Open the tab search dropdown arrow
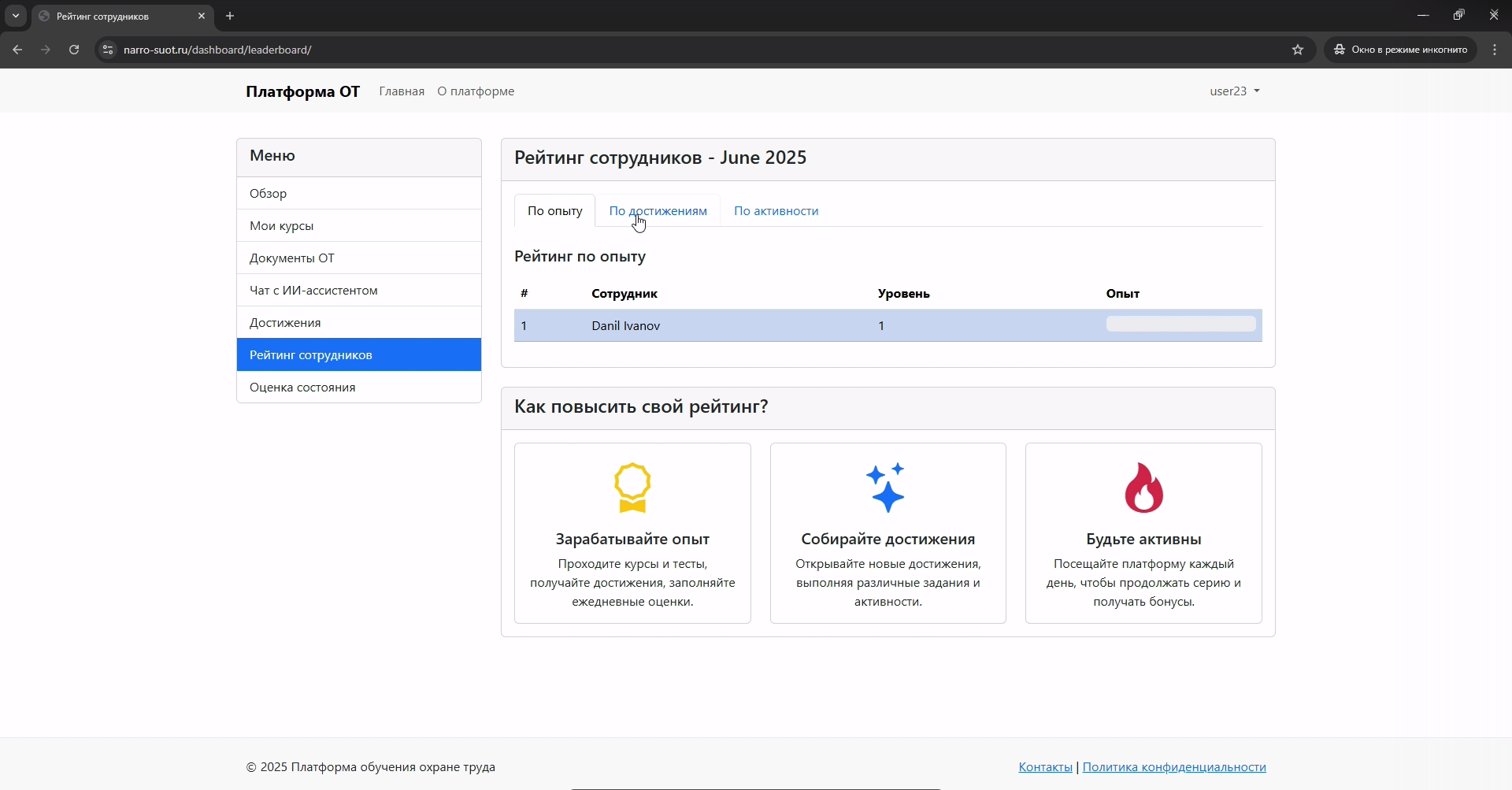Image resolution: width=1512 pixels, height=790 pixels. 16,16
